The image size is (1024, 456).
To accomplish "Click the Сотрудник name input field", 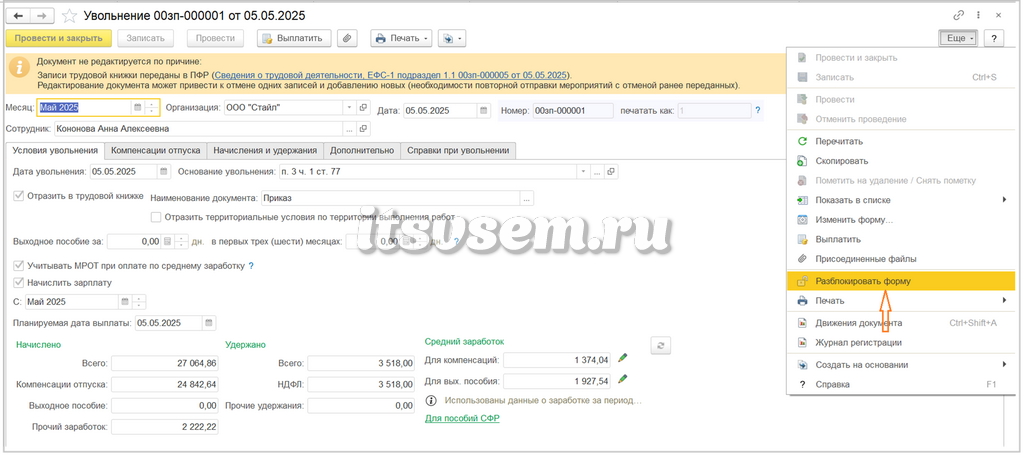I will (200, 129).
